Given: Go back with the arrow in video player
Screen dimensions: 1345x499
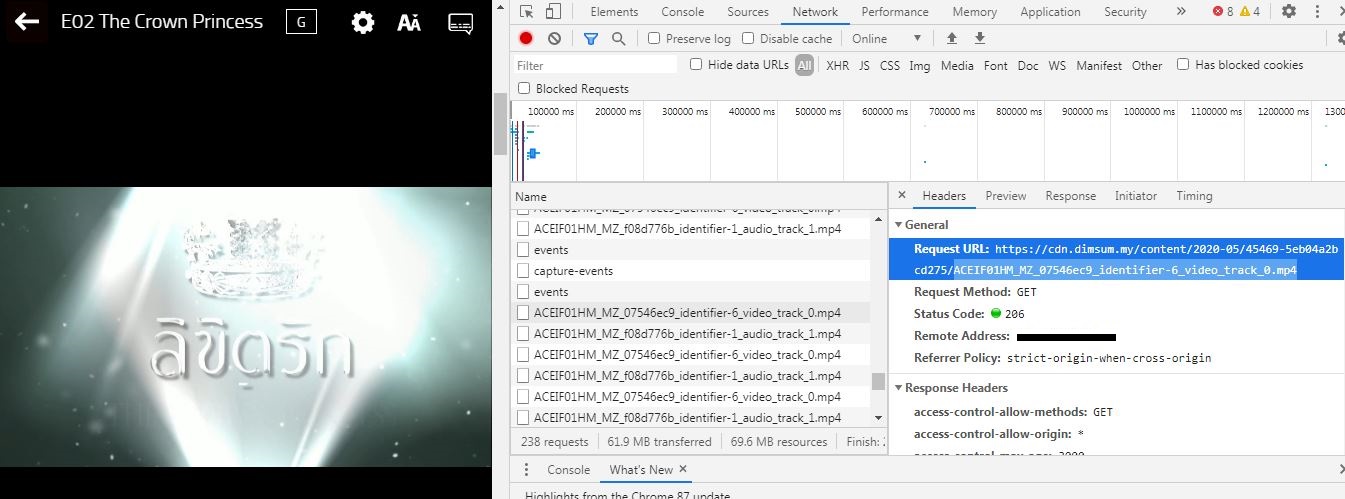Looking at the screenshot, I should click(x=26, y=21).
